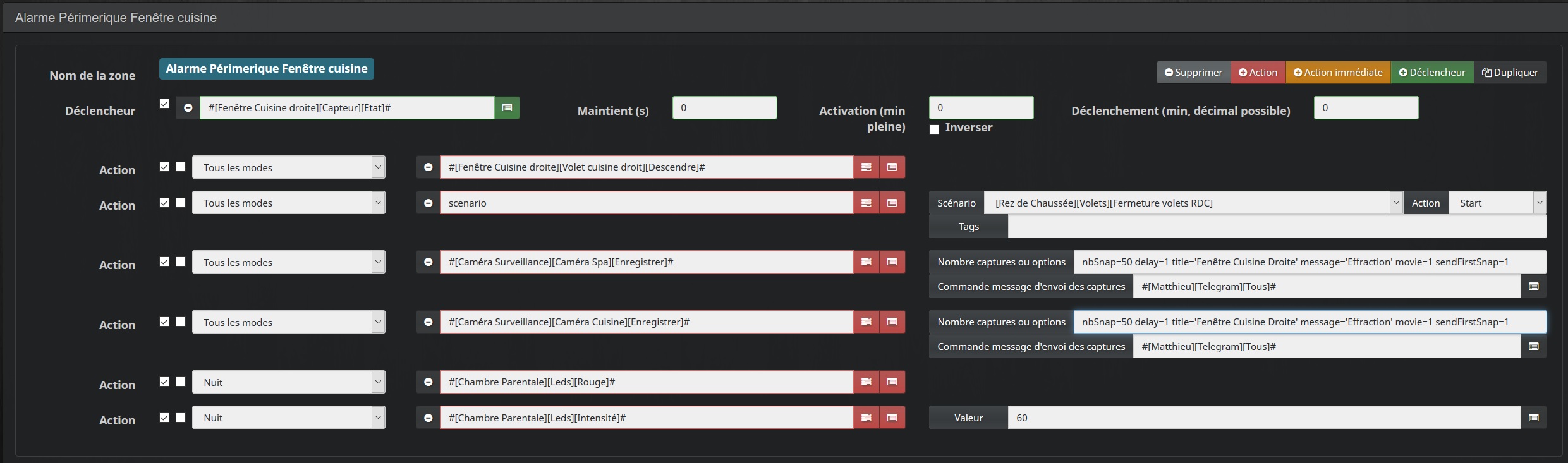Uncheck the Déclencheur enable checkbox
Viewport: 1568px width, 463px height.
164,104
